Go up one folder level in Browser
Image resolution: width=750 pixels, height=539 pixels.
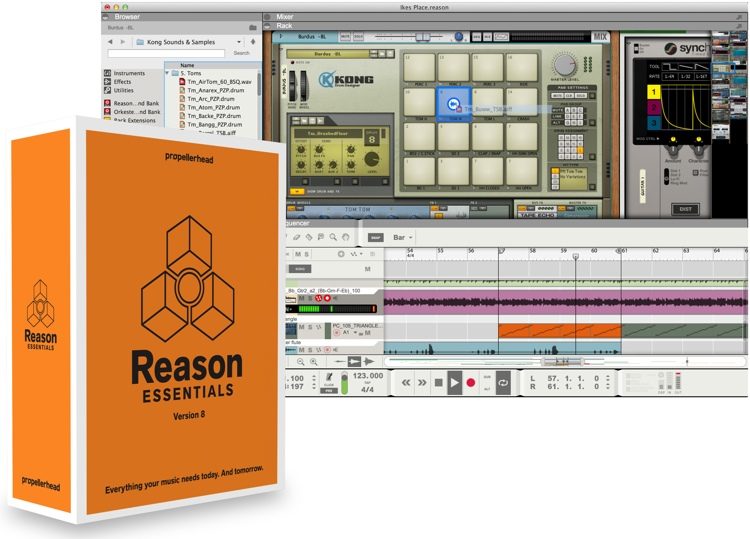(x=253, y=42)
